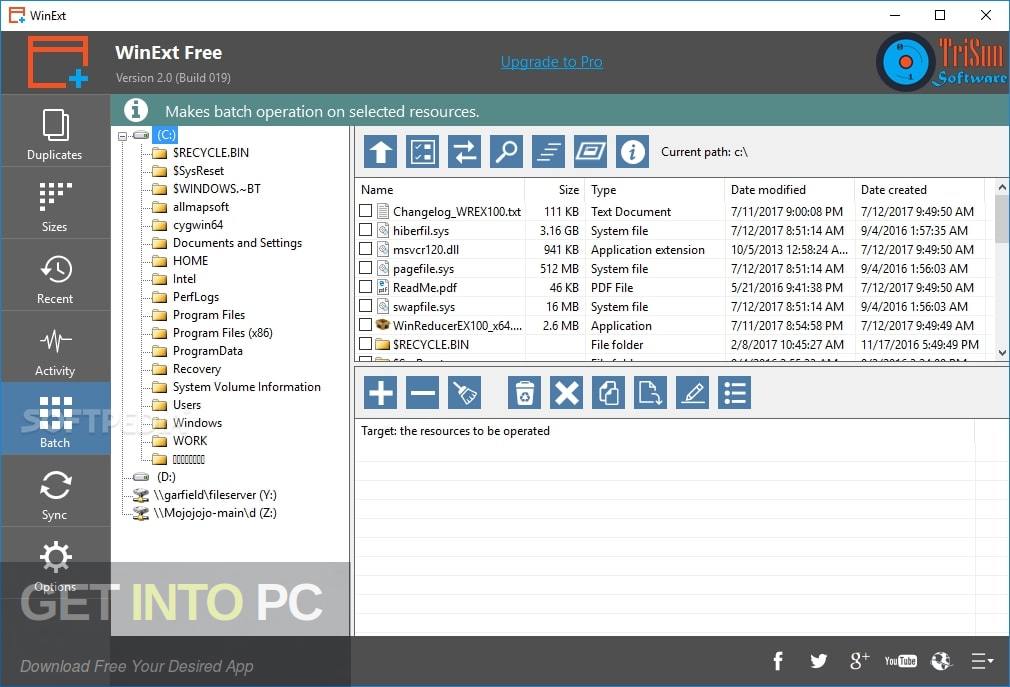Select the \\garfield\fileserver (Y:) network drive
The width and height of the screenshot is (1010, 687).
(x=215, y=495)
